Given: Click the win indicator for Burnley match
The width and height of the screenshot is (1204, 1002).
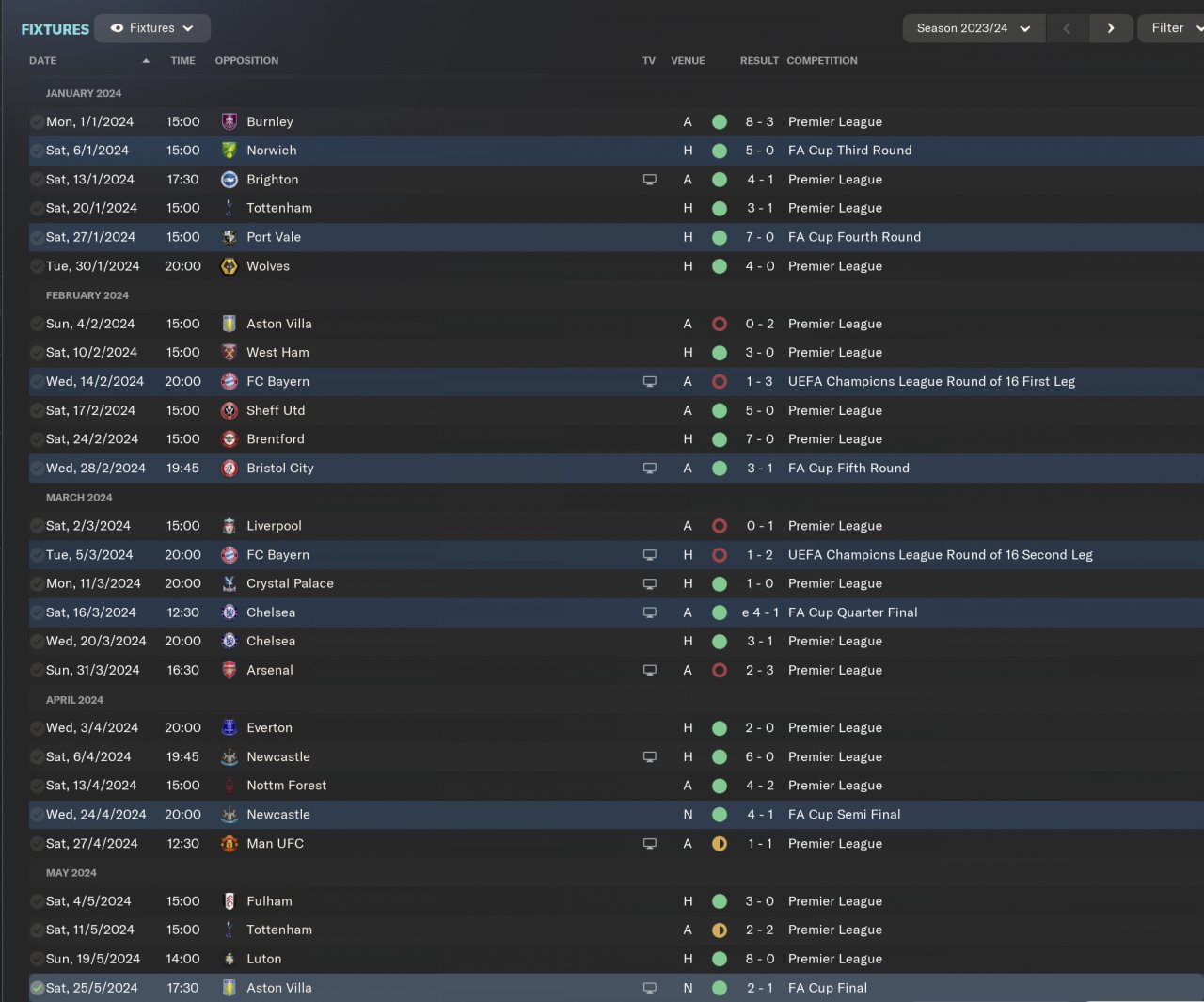Looking at the screenshot, I should click(x=720, y=121).
